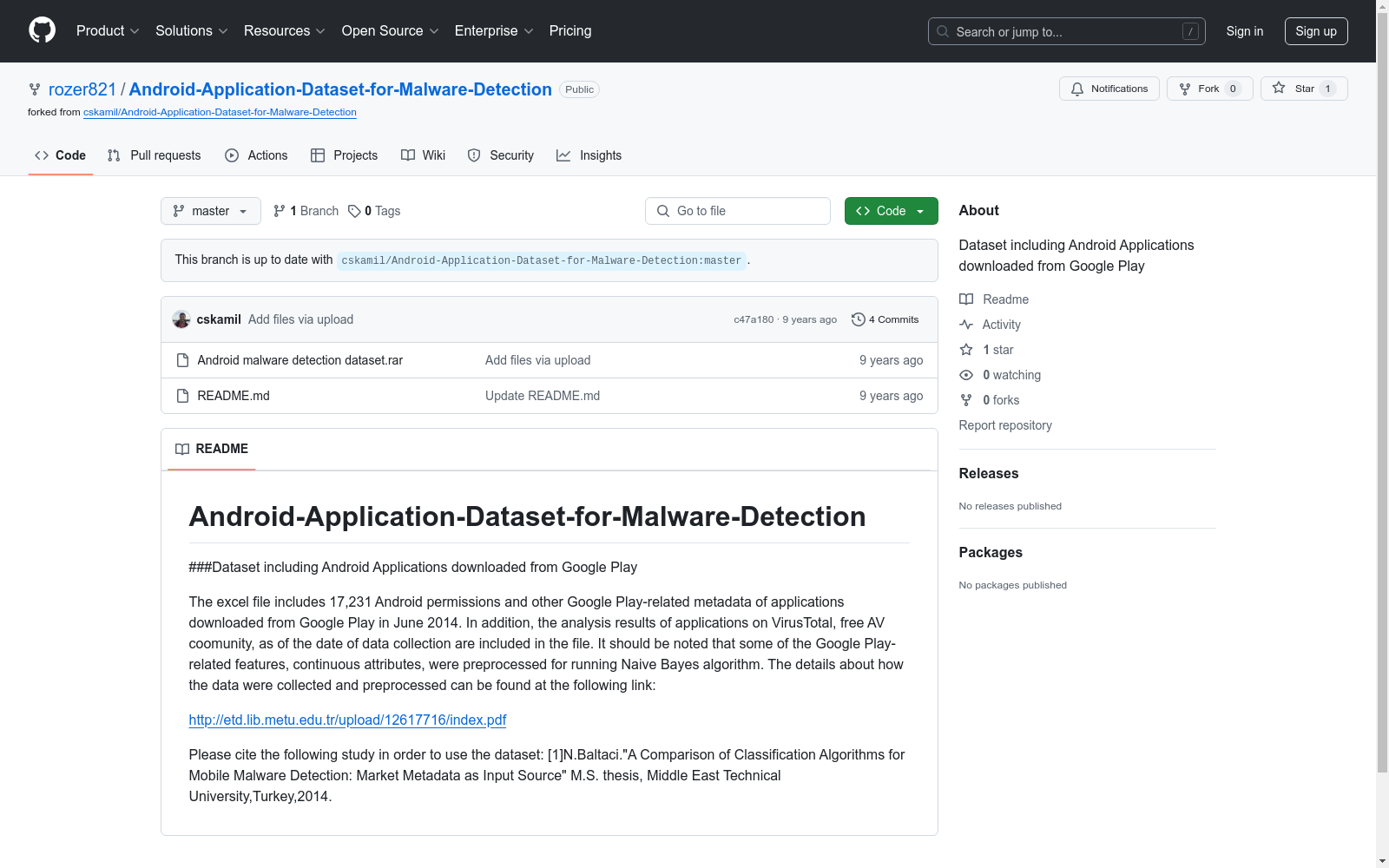Open the etd.lib.metu.edu.tr PDF link

point(347,720)
